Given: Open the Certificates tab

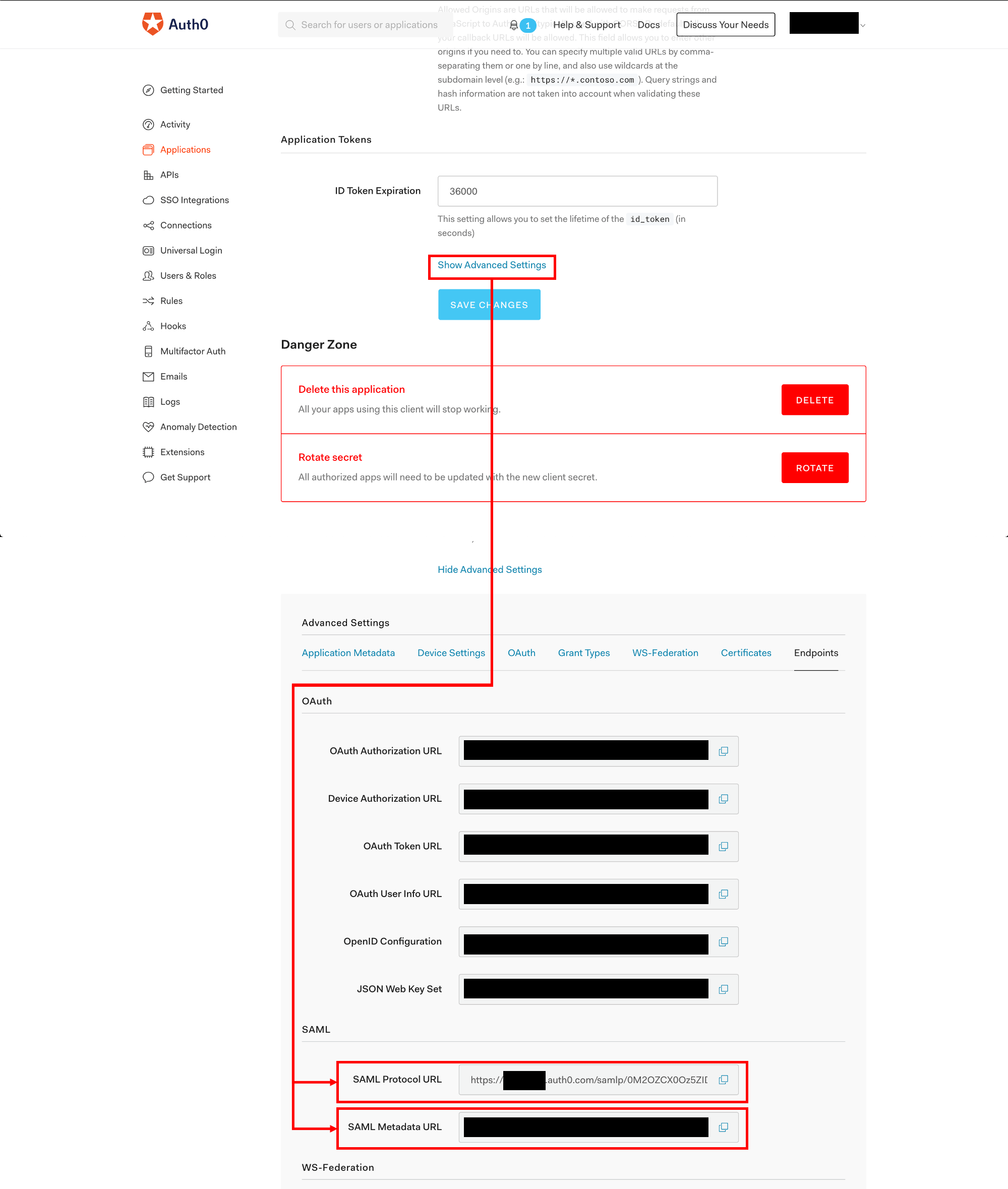Looking at the screenshot, I should [x=746, y=652].
